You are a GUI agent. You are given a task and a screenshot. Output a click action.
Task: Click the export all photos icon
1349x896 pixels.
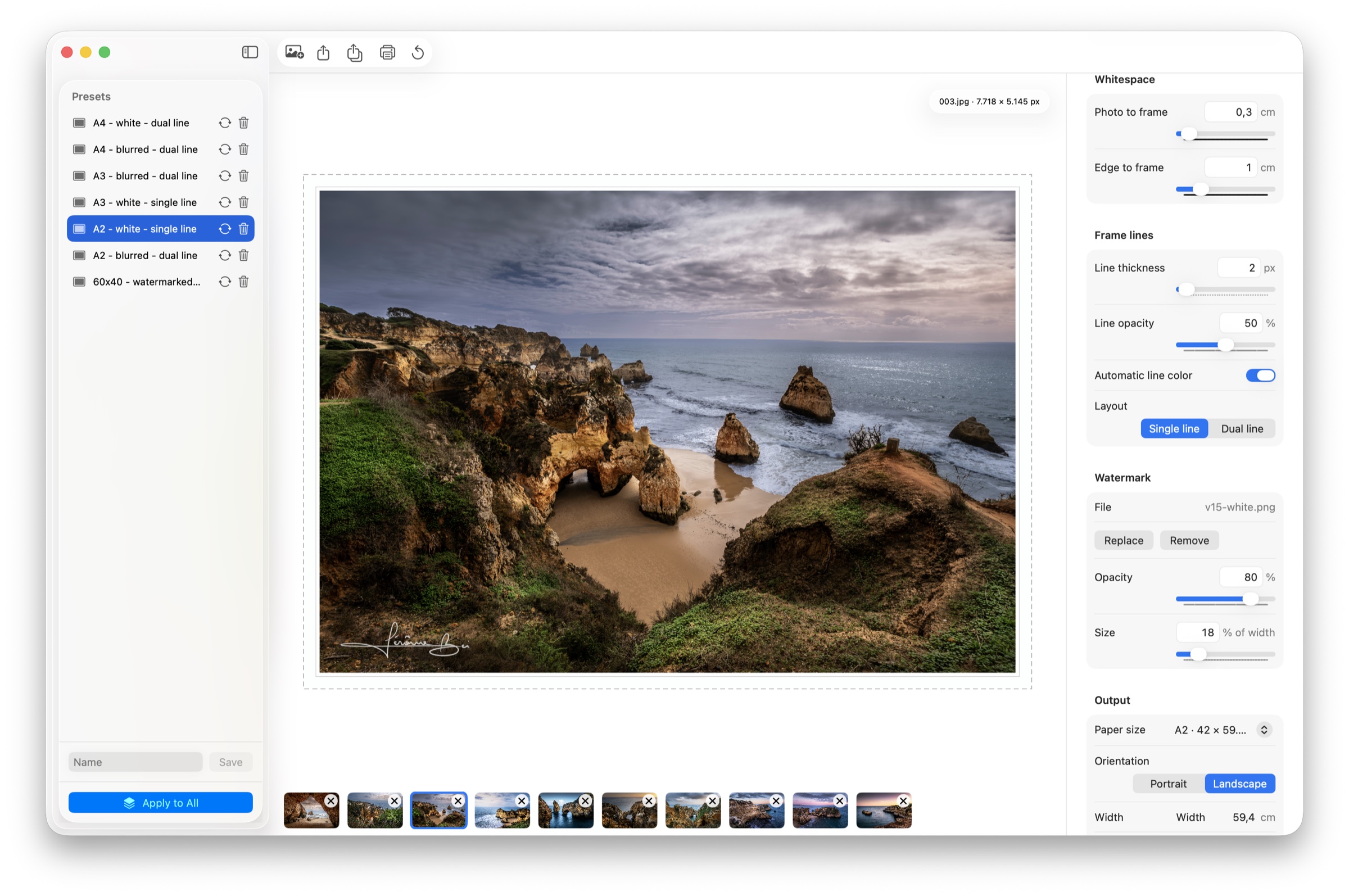pos(355,53)
